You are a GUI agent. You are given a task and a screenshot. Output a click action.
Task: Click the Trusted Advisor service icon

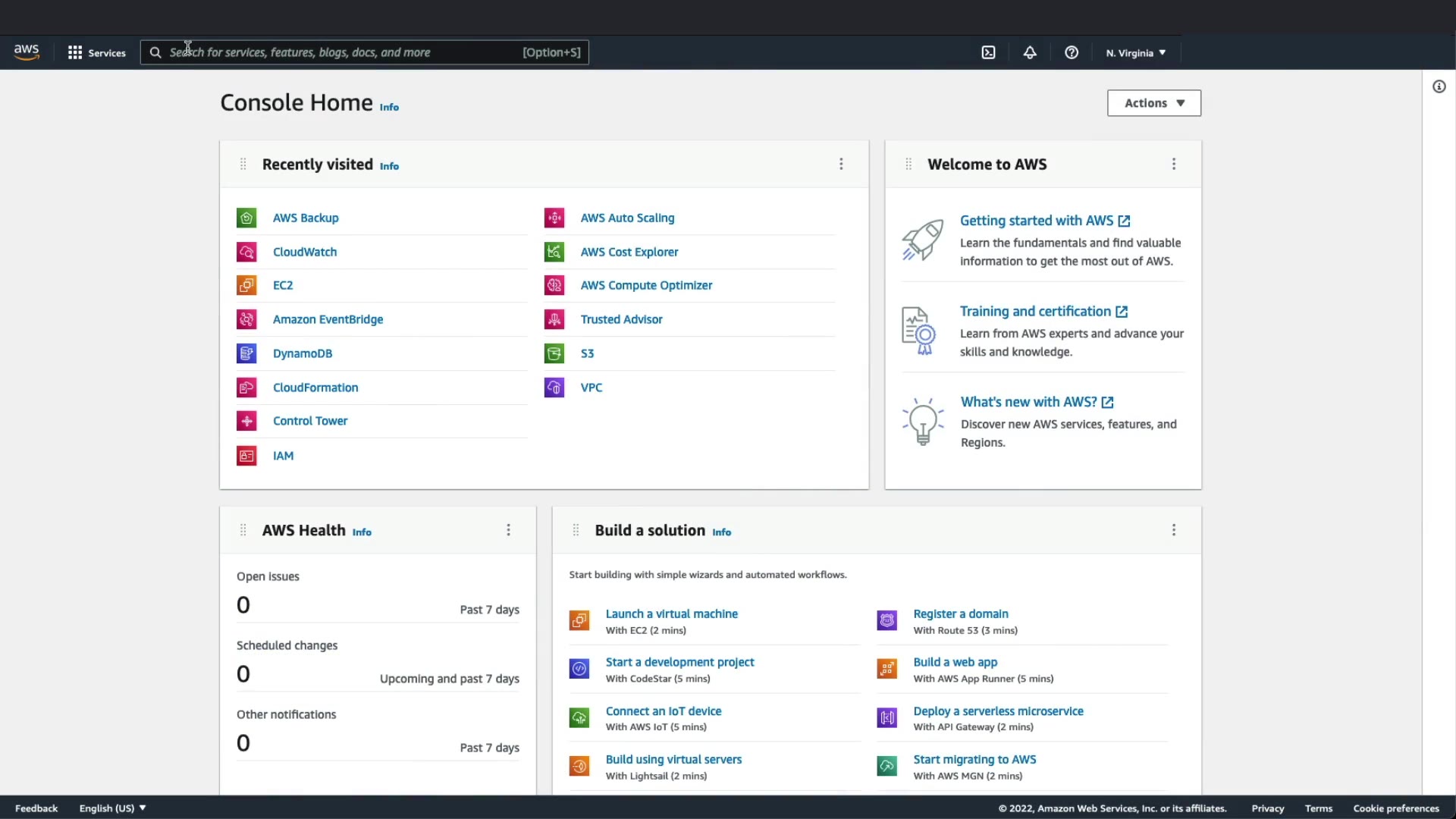(554, 319)
